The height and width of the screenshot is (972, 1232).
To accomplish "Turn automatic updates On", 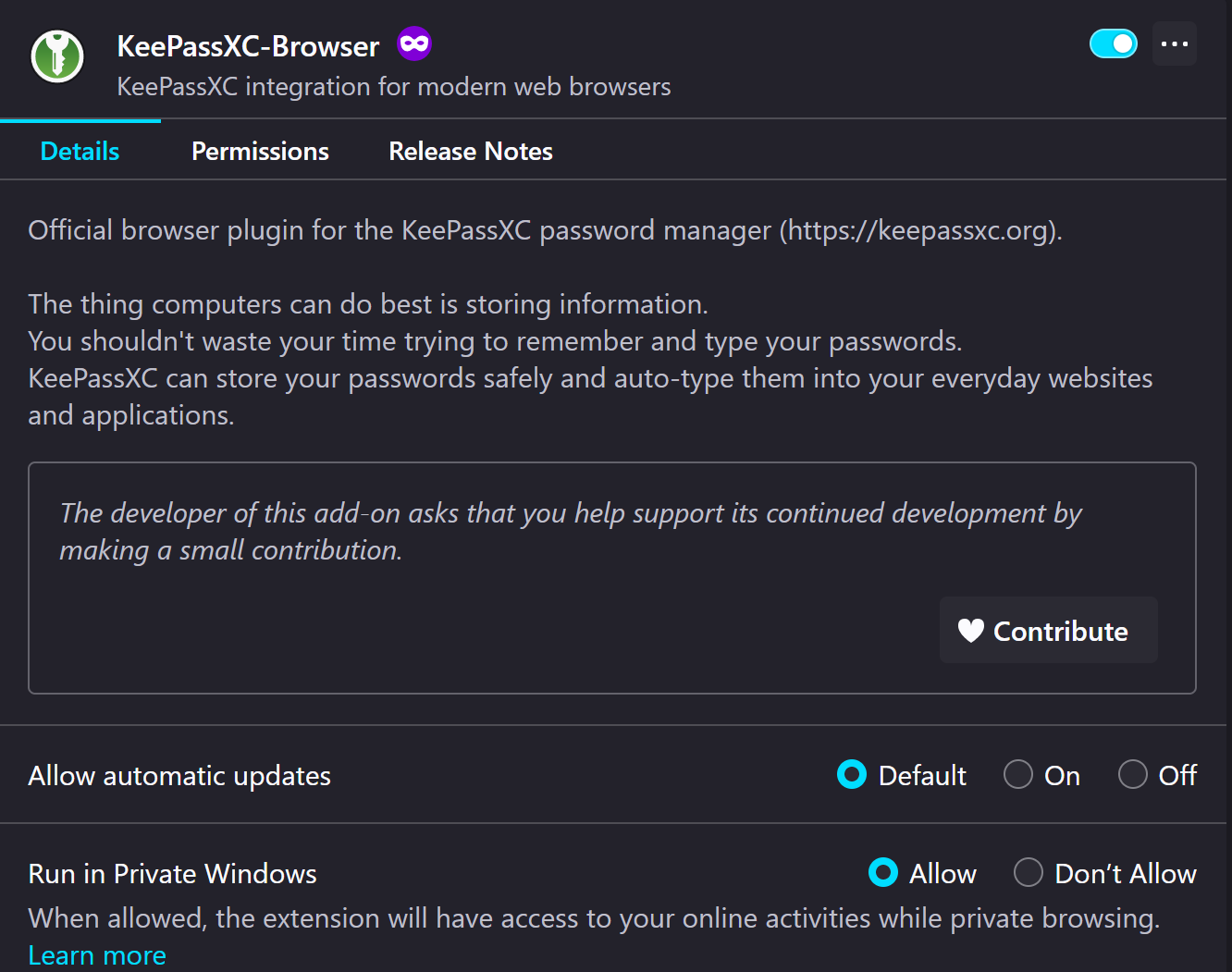I will tap(1017, 774).
